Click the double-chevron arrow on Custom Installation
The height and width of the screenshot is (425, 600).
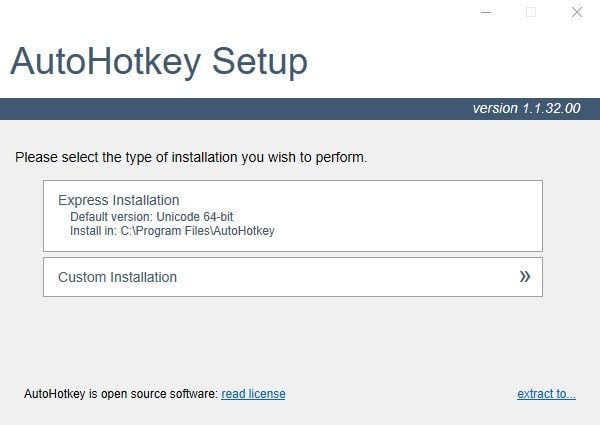click(525, 276)
